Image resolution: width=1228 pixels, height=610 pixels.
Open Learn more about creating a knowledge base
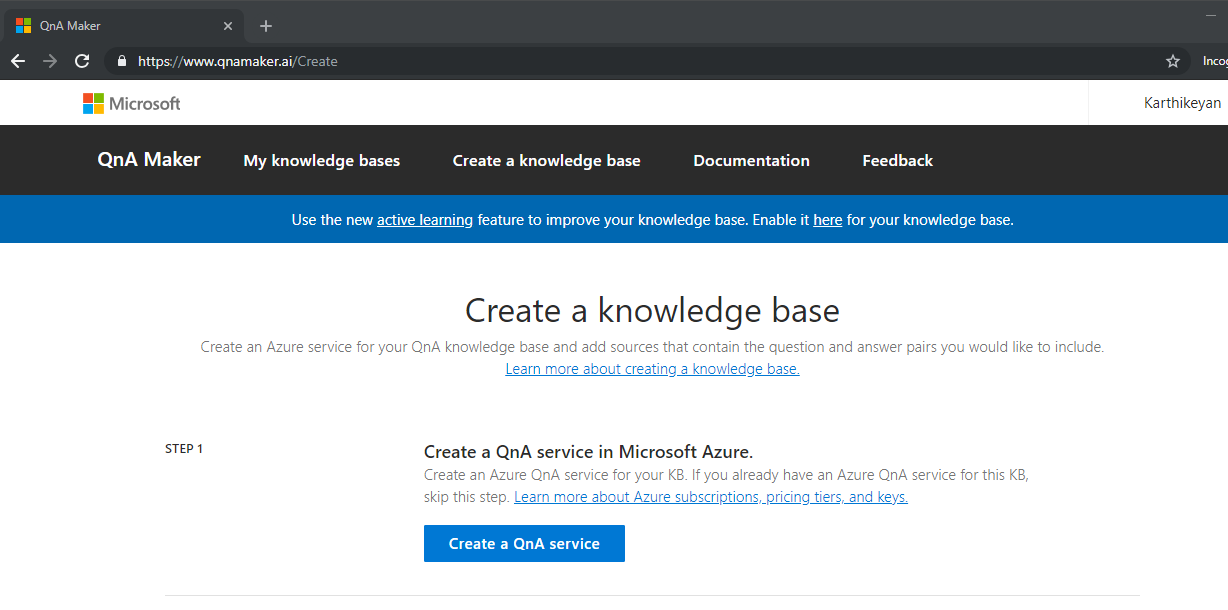point(653,369)
